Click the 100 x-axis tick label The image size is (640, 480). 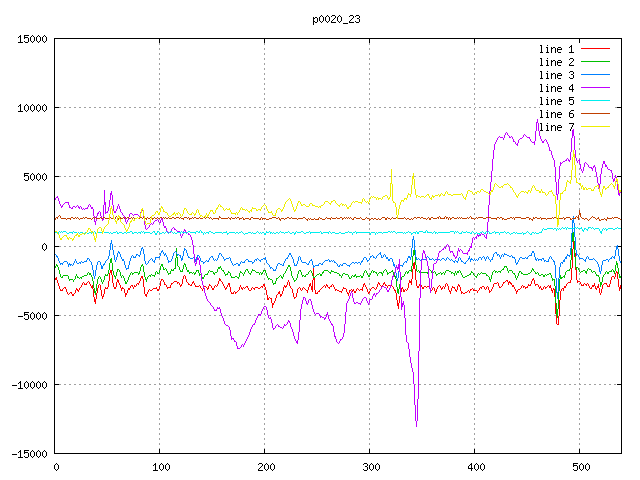pos(160,467)
